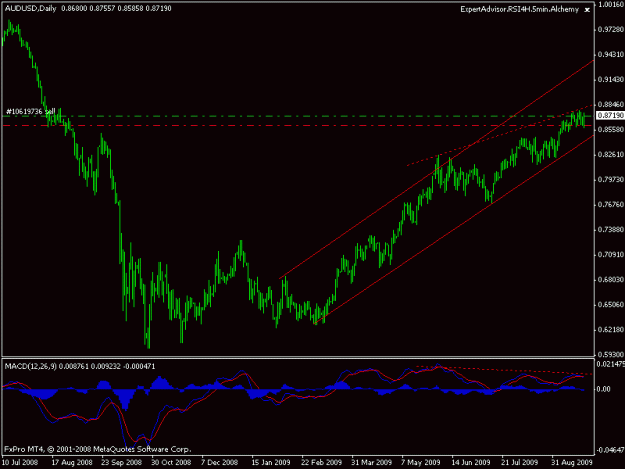
Task: Click the 21 Jul 2009 date label
Action: (x=519, y=463)
